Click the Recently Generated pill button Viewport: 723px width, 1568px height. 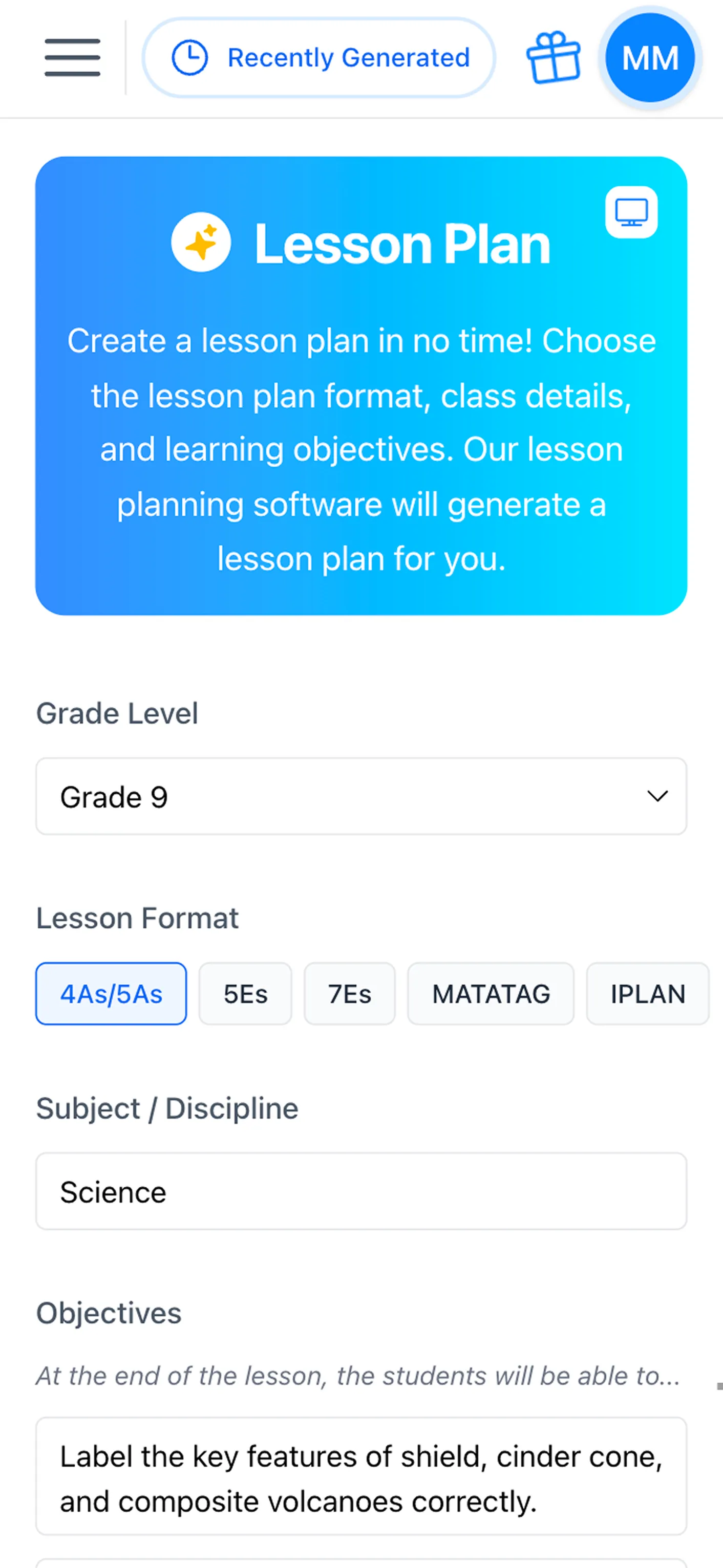(319, 57)
